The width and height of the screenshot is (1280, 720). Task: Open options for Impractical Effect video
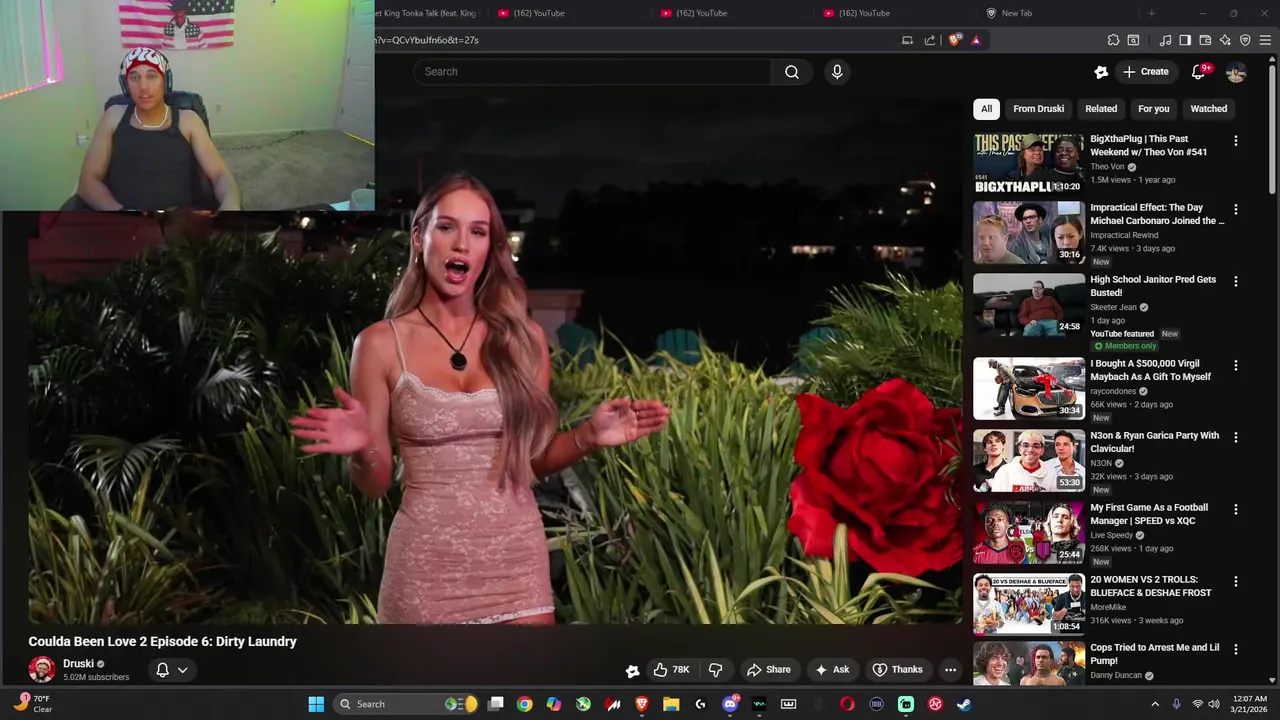tap(1236, 210)
